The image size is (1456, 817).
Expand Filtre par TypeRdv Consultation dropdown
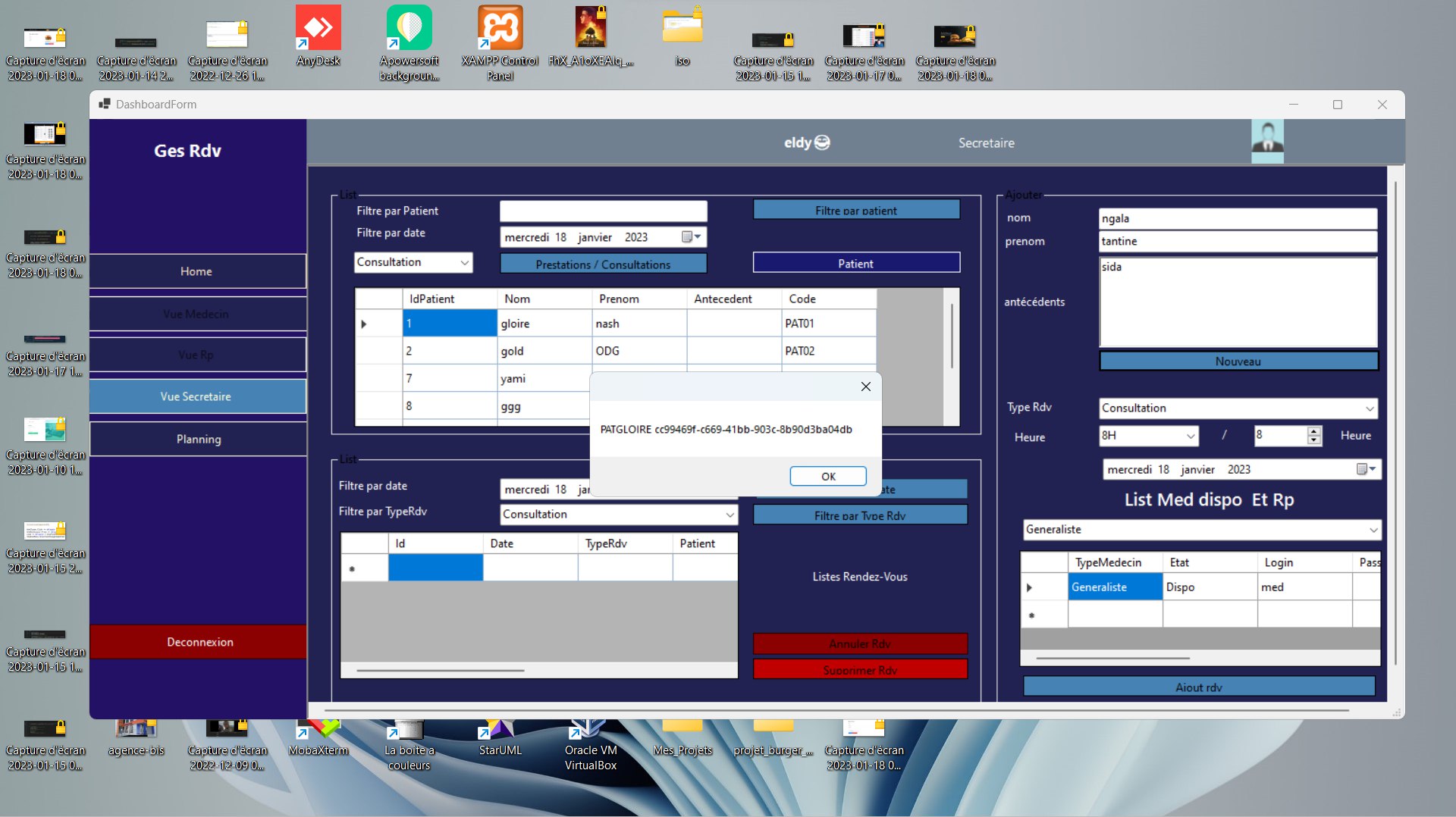pyautogui.click(x=730, y=515)
